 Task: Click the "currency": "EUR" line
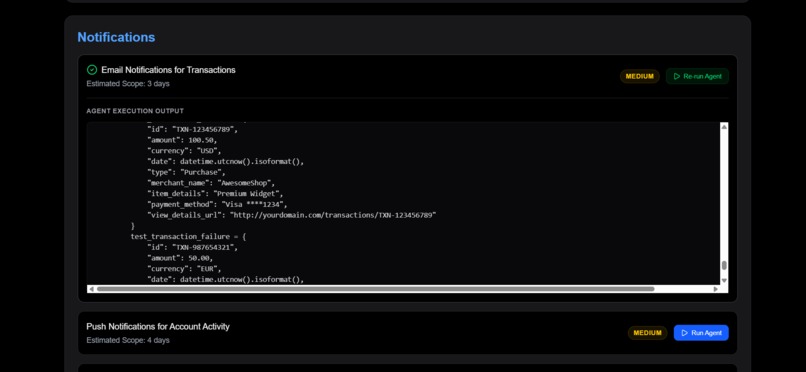pos(184,269)
